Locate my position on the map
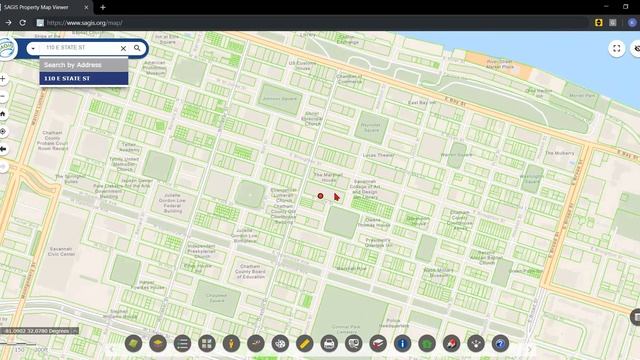 pos(3,131)
